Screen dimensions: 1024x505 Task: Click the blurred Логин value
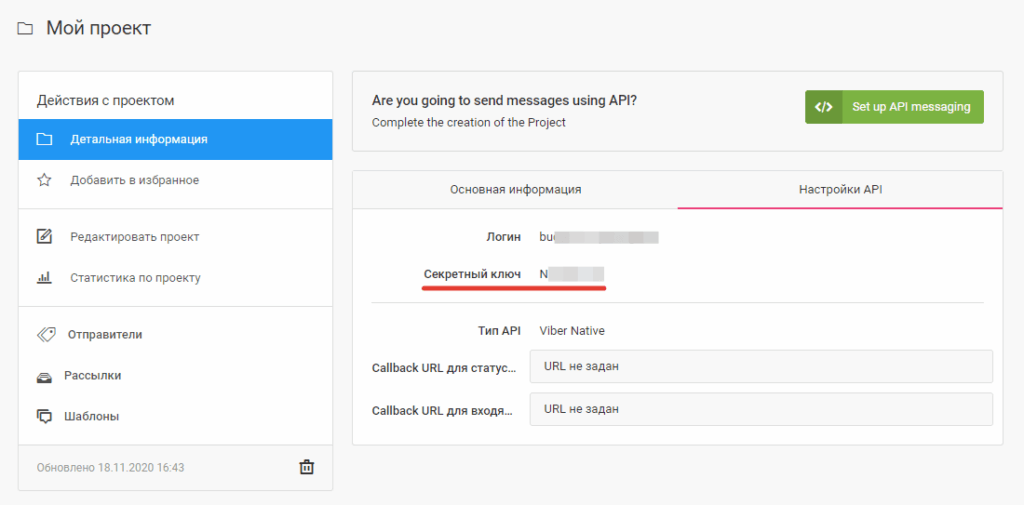click(x=598, y=237)
